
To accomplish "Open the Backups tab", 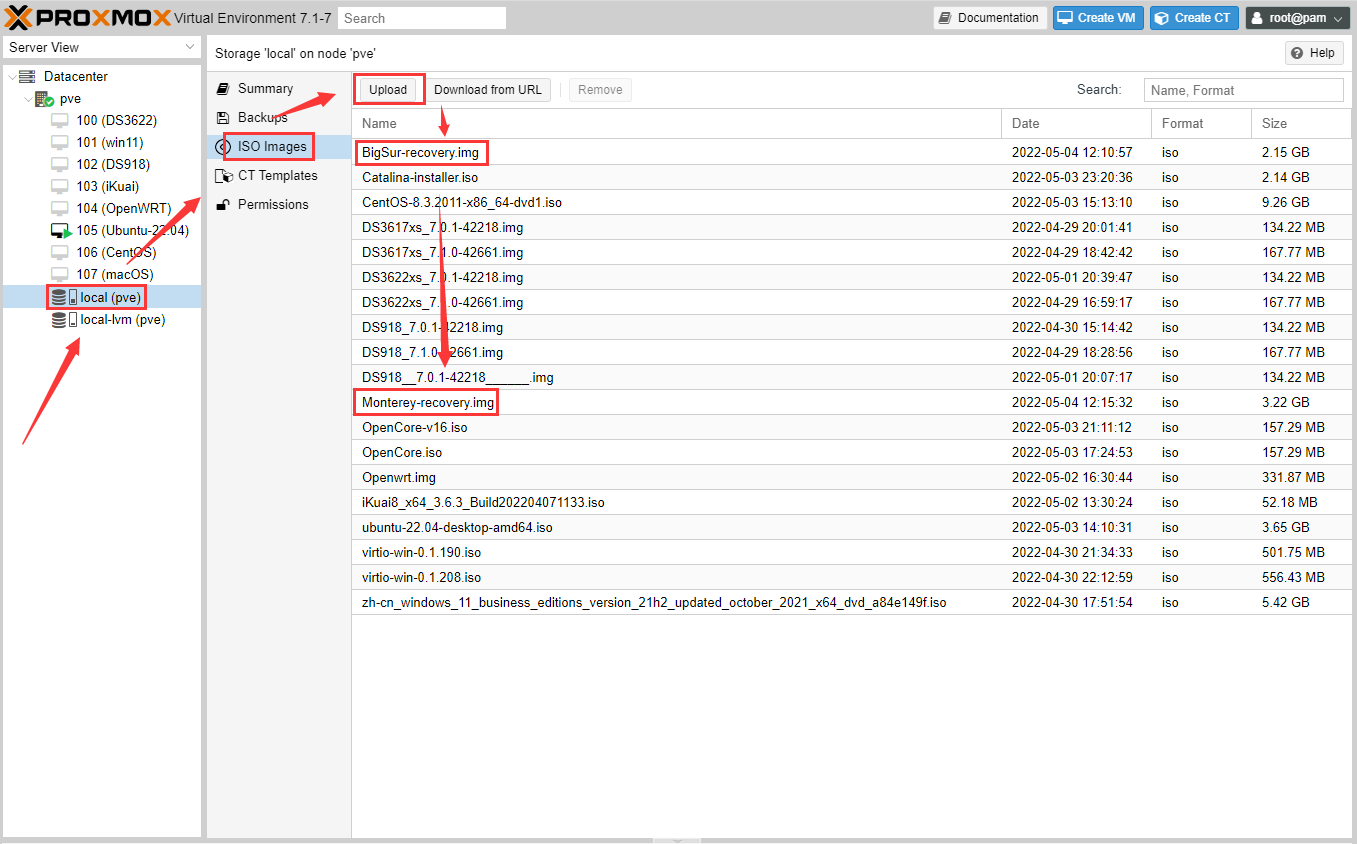I will 279,118.
